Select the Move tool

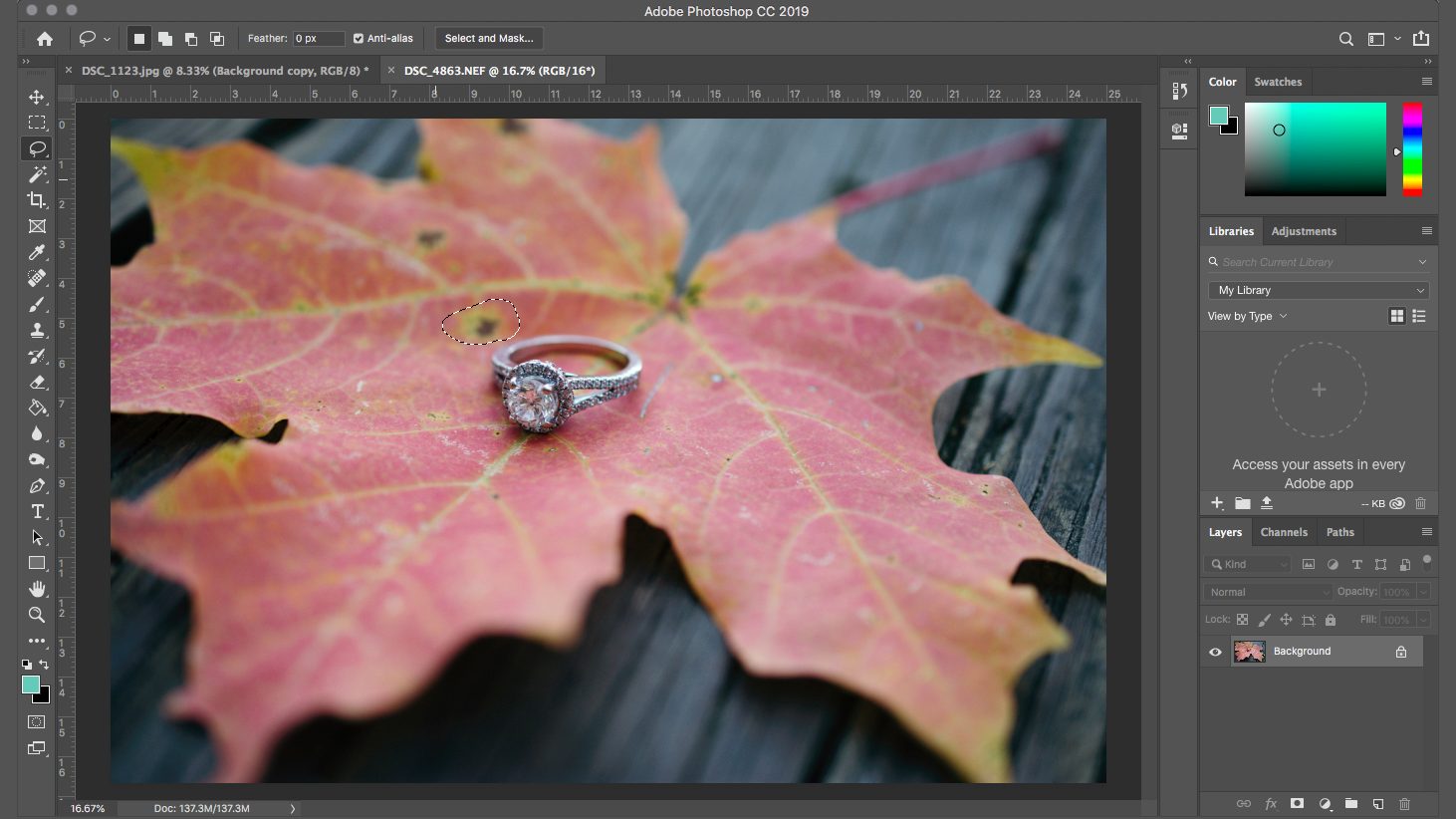pos(37,97)
